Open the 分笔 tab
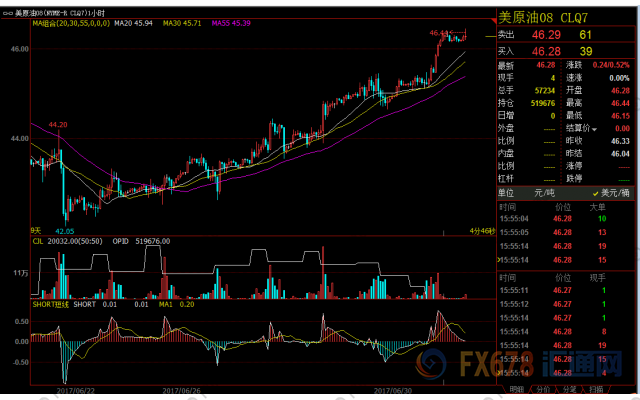This screenshot has height=400, width=640. pyautogui.click(x=568, y=390)
